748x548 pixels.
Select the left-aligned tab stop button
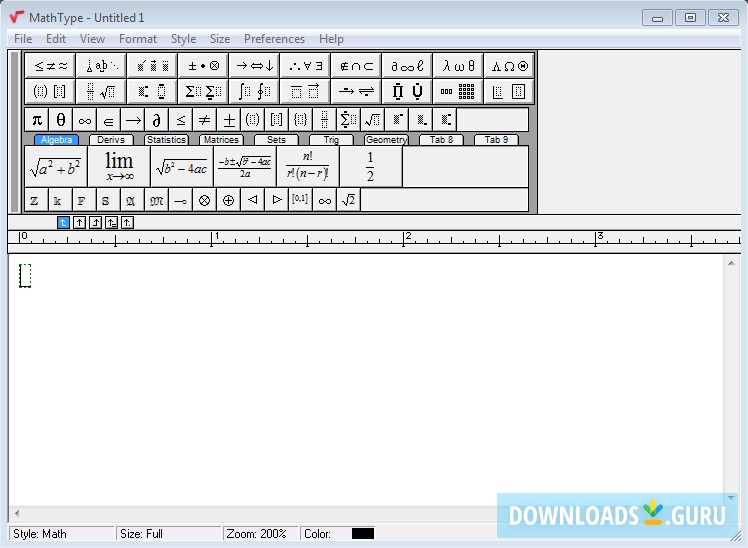point(63,223)
